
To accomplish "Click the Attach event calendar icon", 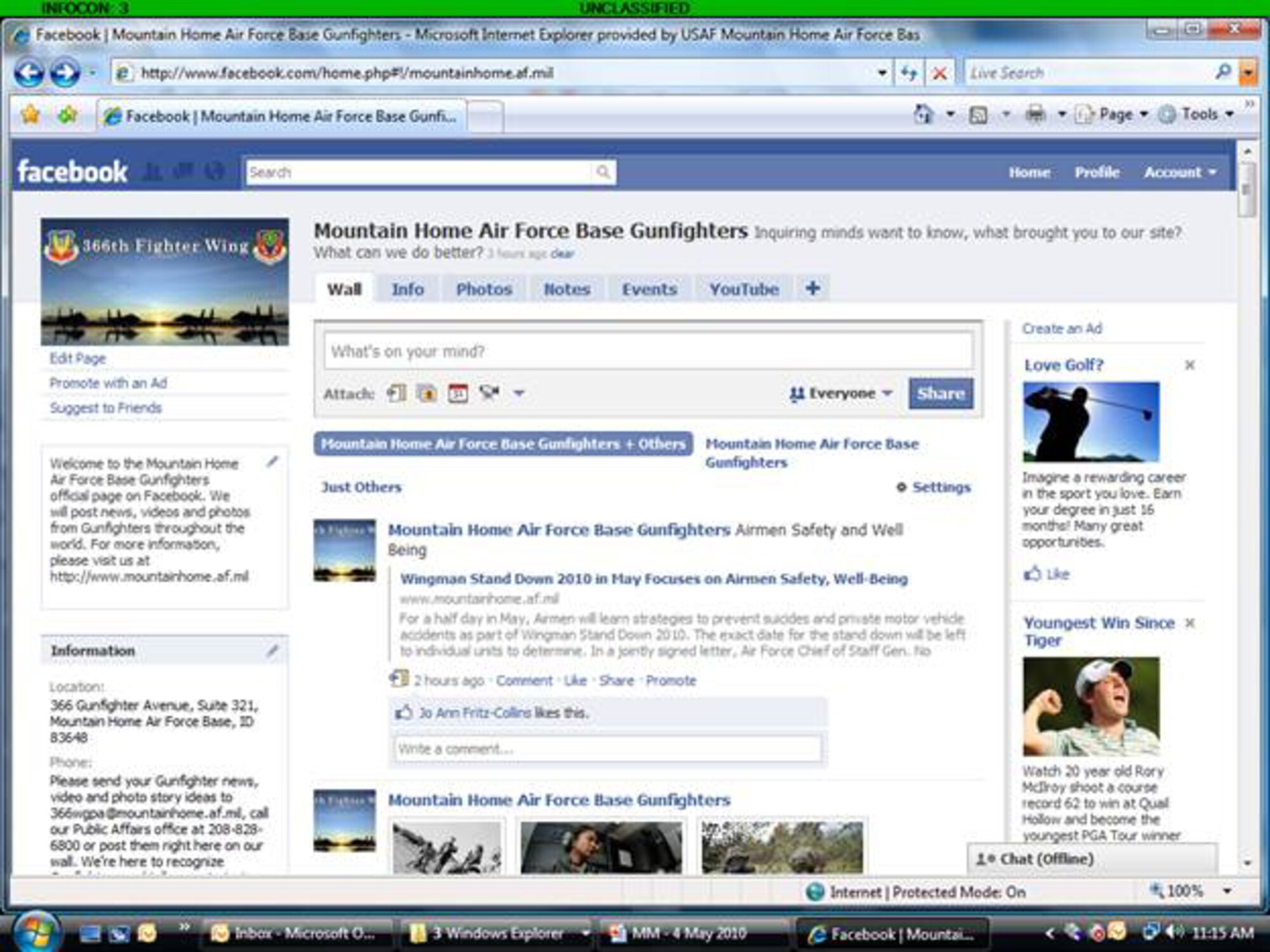I will pos(458,393).
